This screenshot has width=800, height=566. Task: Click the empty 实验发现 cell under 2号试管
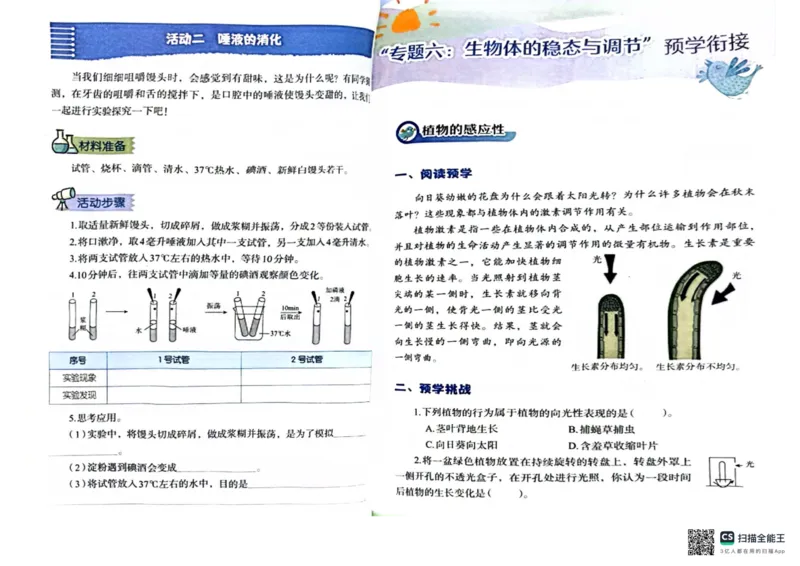[x=306, y=395]
